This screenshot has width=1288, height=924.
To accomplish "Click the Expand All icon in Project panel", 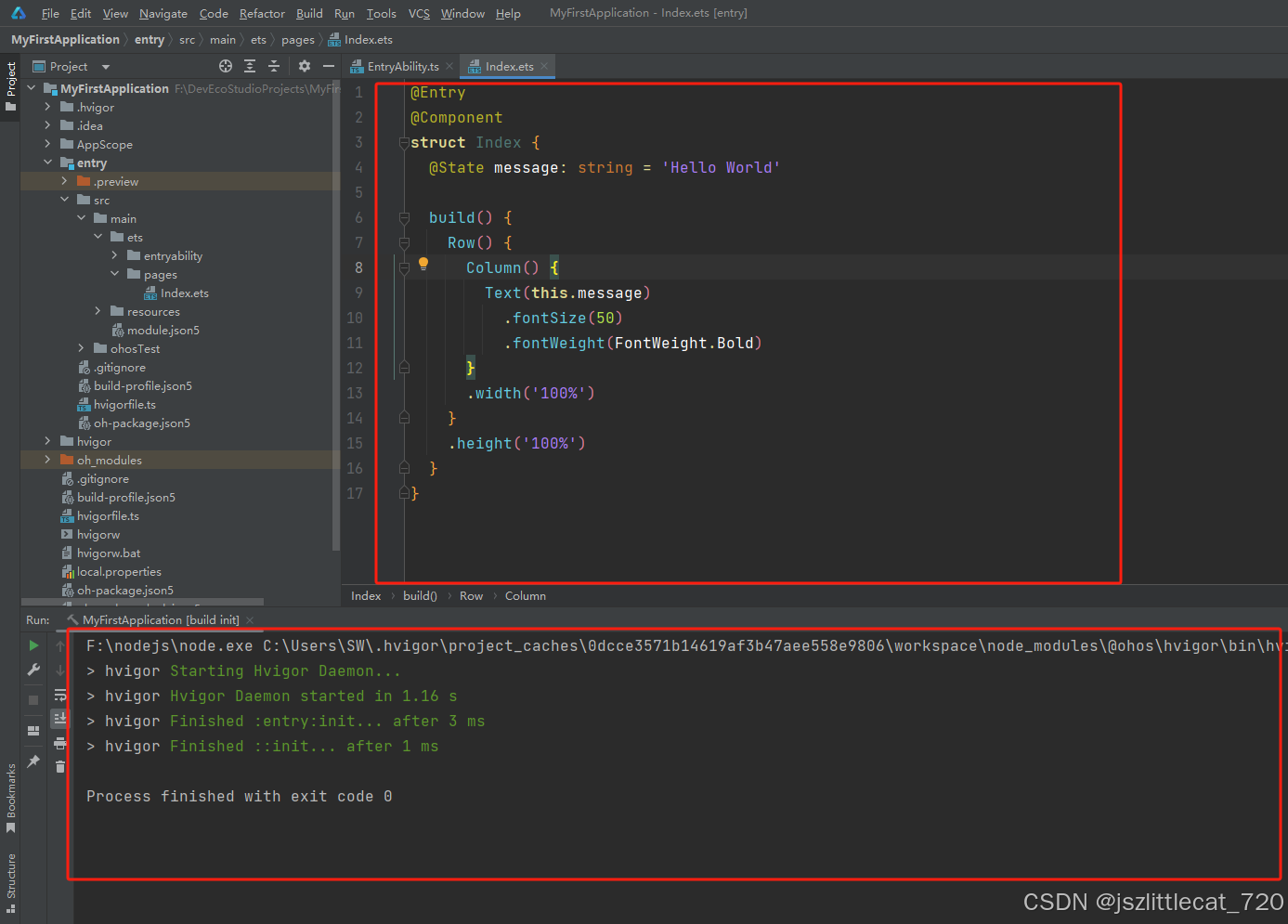I will tap(250, 66).
